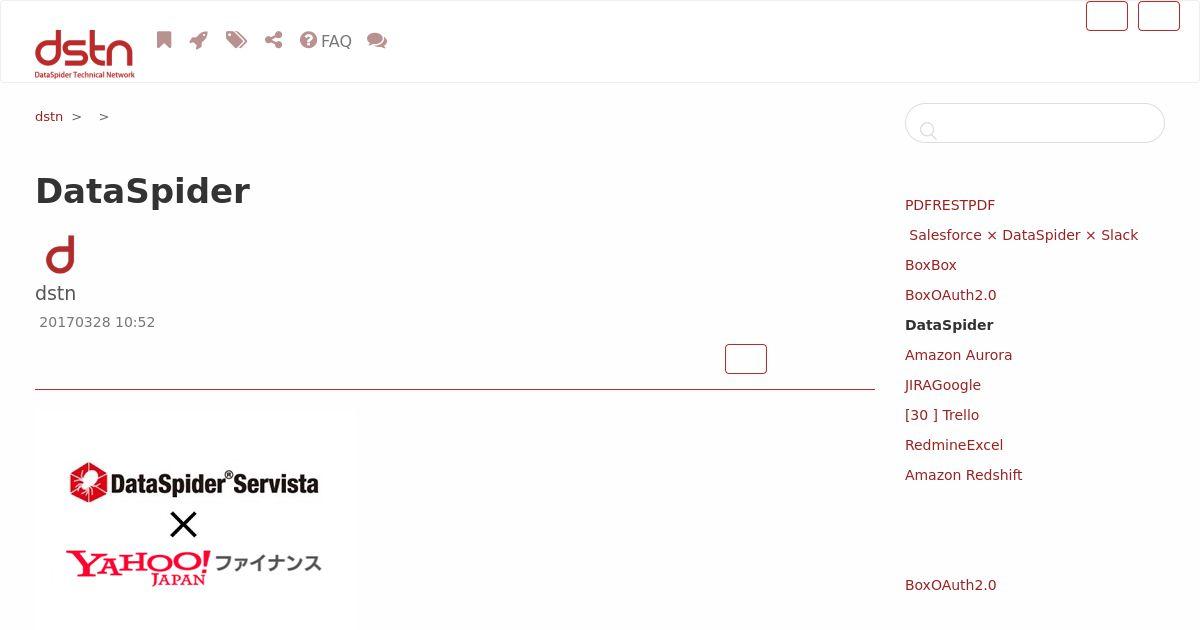Click the share nodes icon in header

[x=274, y=40]
